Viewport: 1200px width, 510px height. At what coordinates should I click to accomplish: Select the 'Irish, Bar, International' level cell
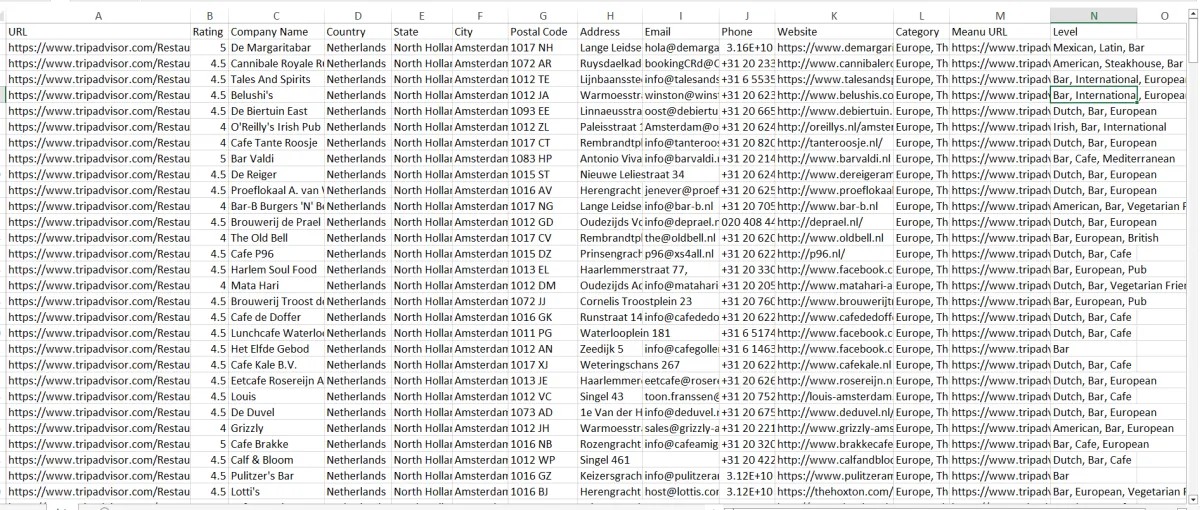click(1095, 127)
